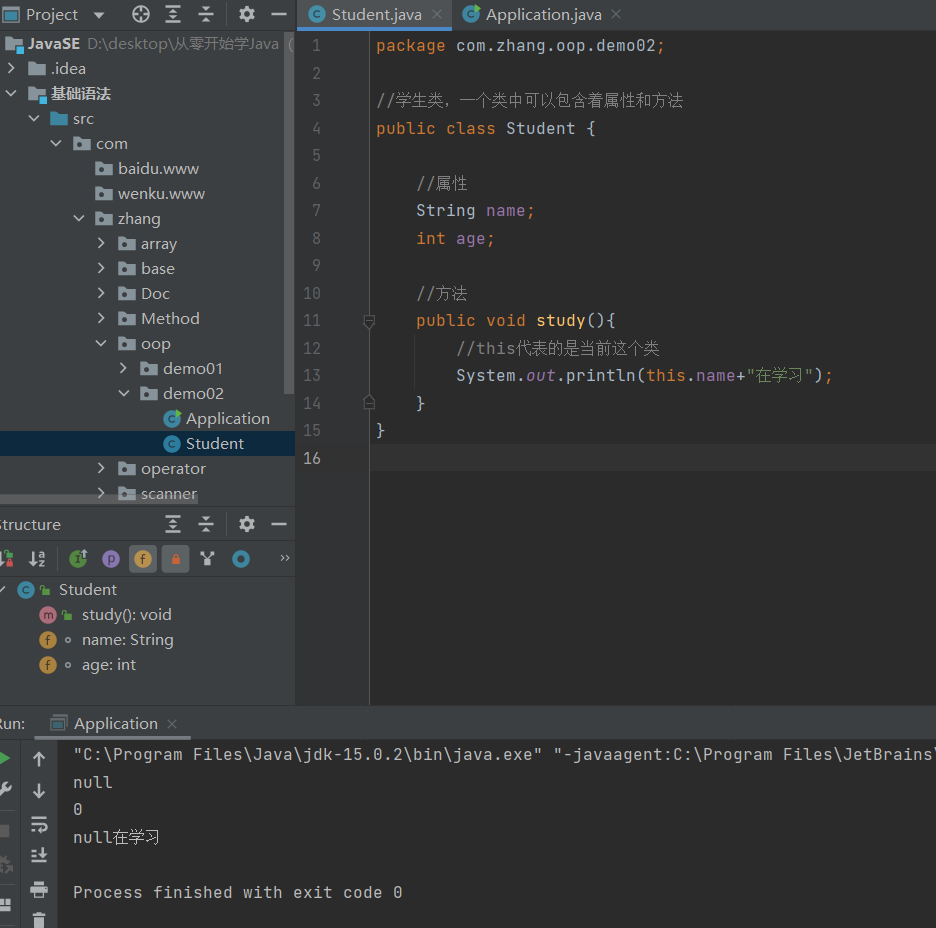Image resolution: width=936 pixels, height=928 pixels.
Task: Toggle show anonymous classes fork icon
Action: pos(207,559)
